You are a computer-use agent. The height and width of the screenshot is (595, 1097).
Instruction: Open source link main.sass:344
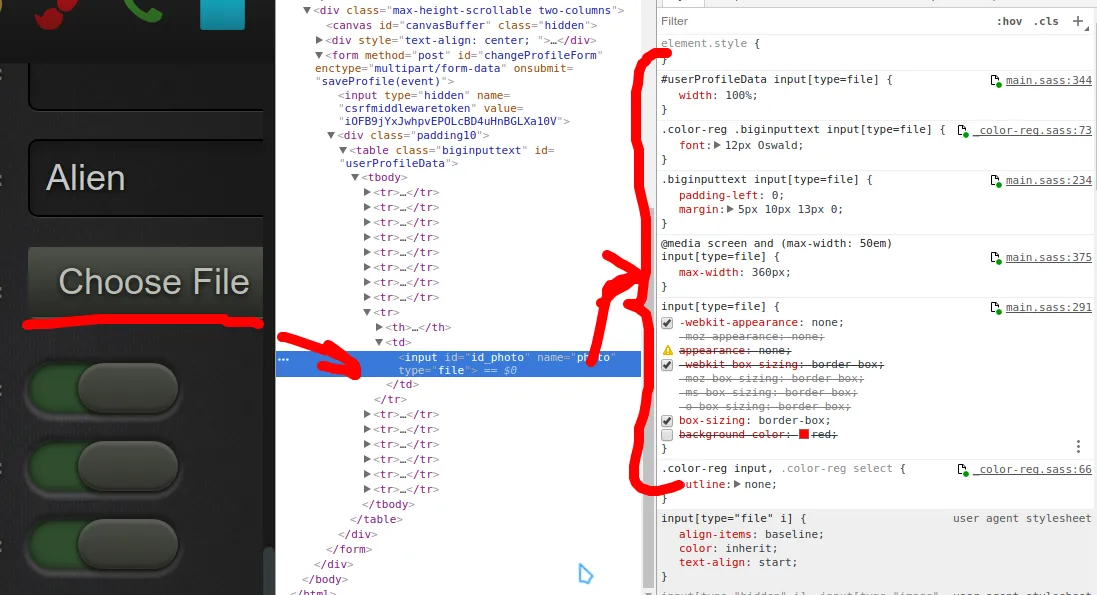[1048, 80]
